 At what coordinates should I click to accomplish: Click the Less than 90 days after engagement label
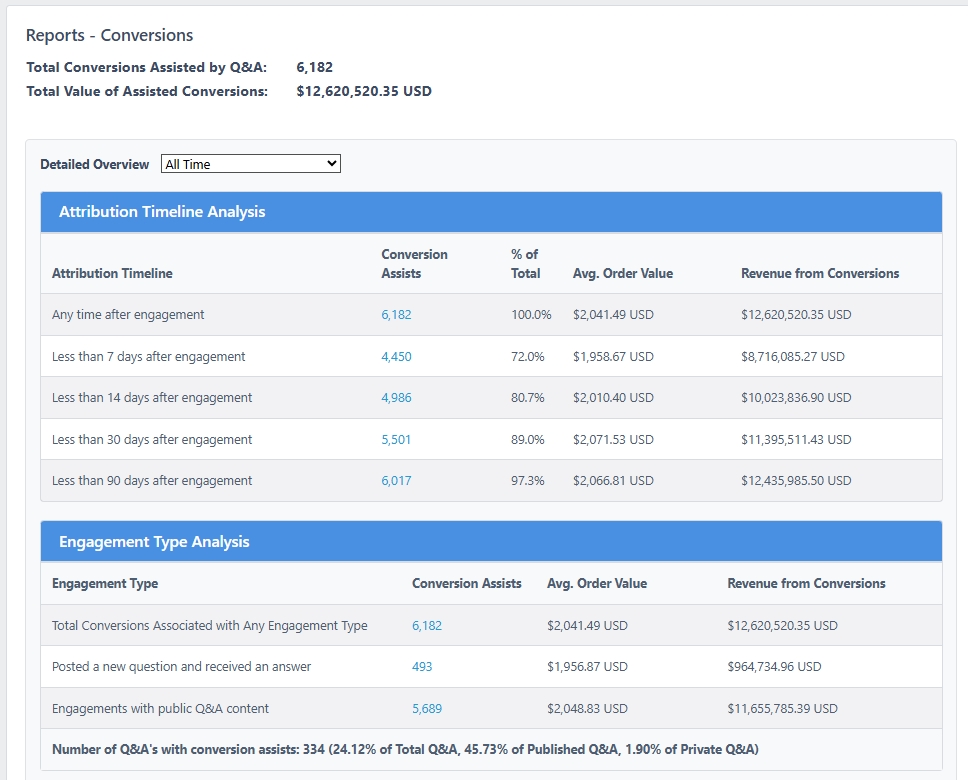[x=152, y=481]
